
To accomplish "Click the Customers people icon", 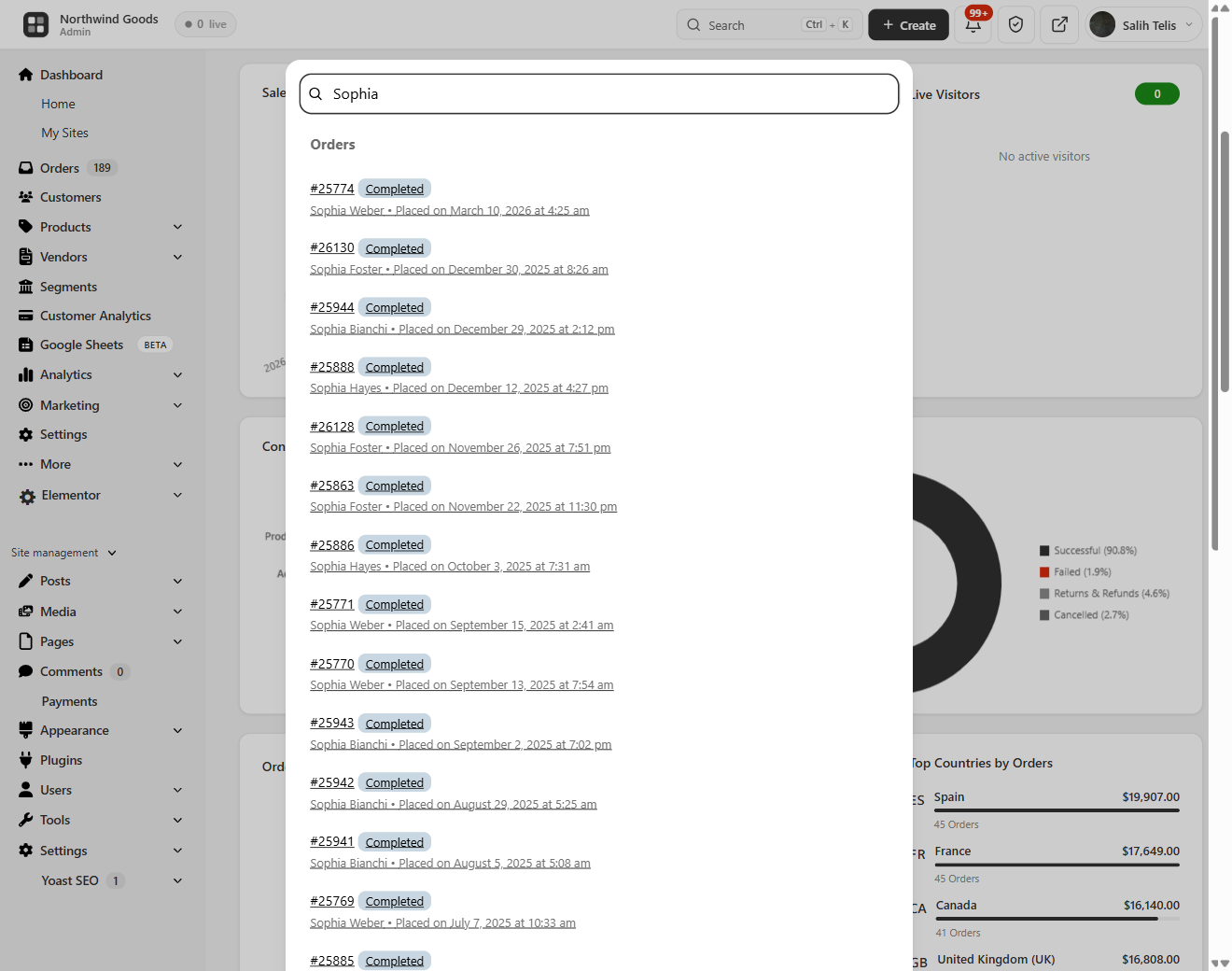I will (26, 197).
